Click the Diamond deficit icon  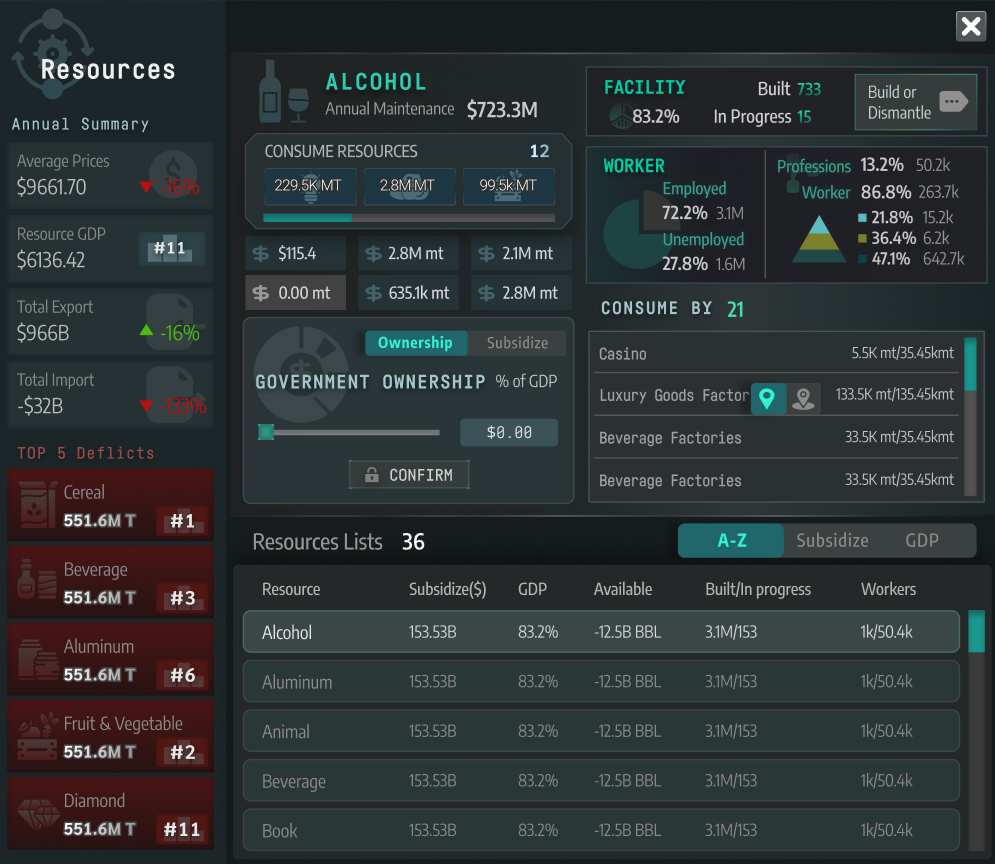[39, 816]
